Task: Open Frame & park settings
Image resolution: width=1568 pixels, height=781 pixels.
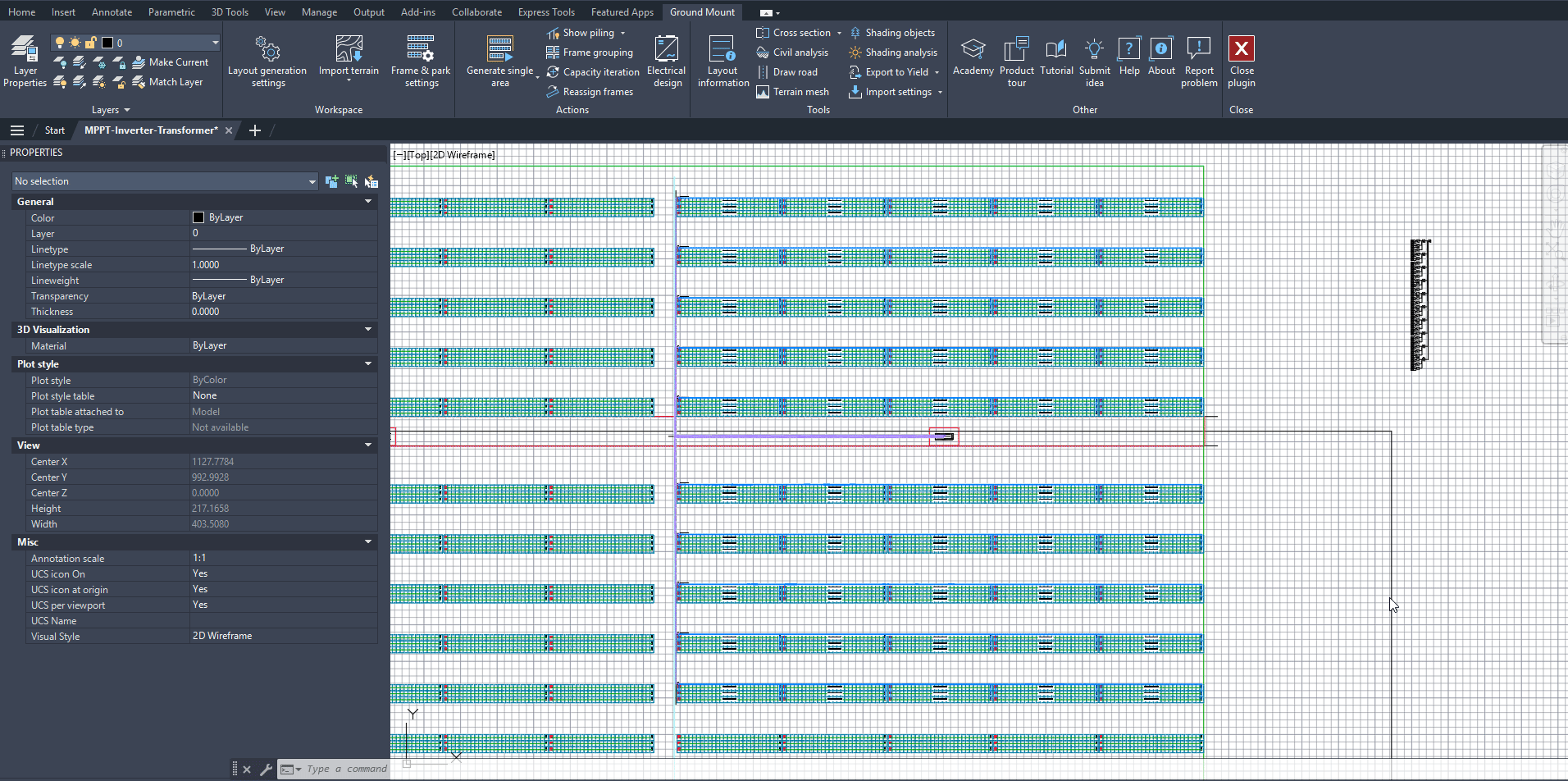Action: point(420,62)
